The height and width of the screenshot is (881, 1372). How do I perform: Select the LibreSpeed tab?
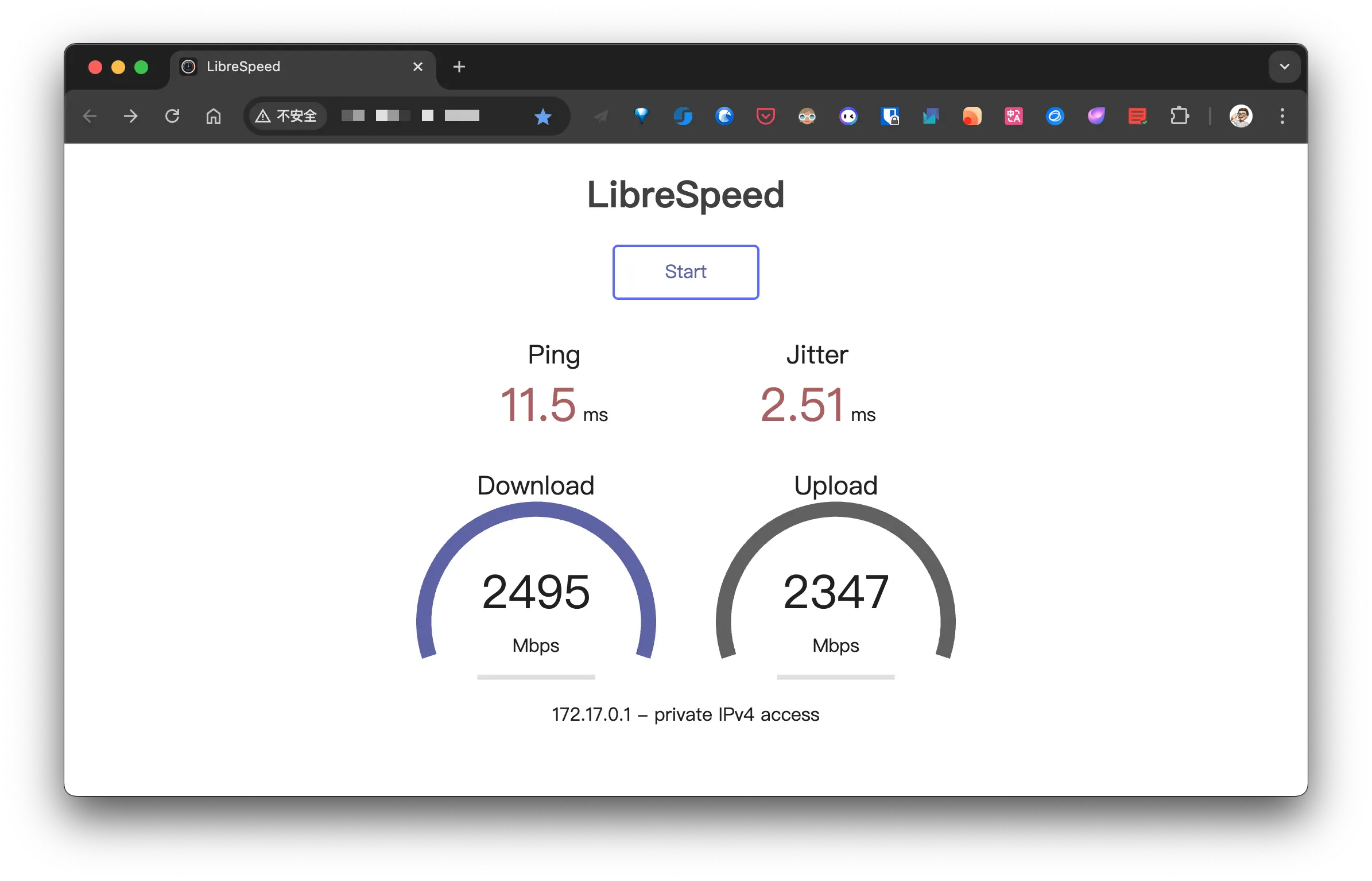pos(287,67)
